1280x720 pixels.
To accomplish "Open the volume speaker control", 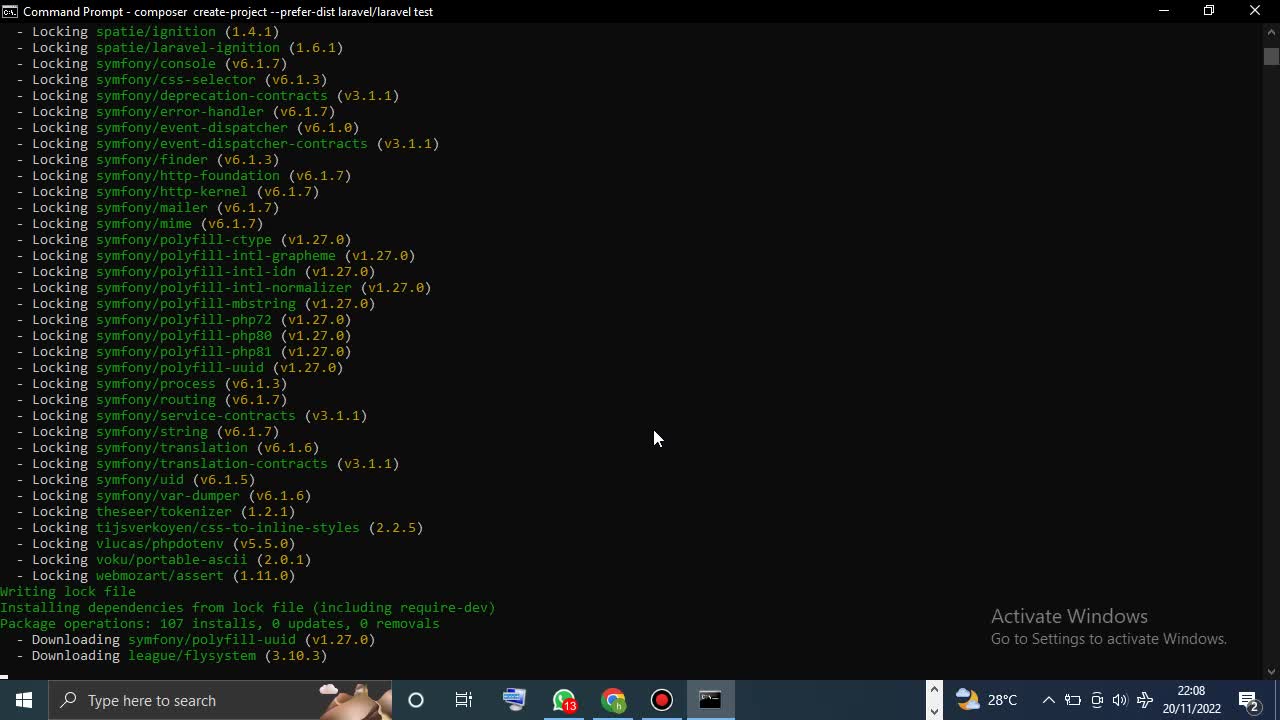I will 1120,700.
